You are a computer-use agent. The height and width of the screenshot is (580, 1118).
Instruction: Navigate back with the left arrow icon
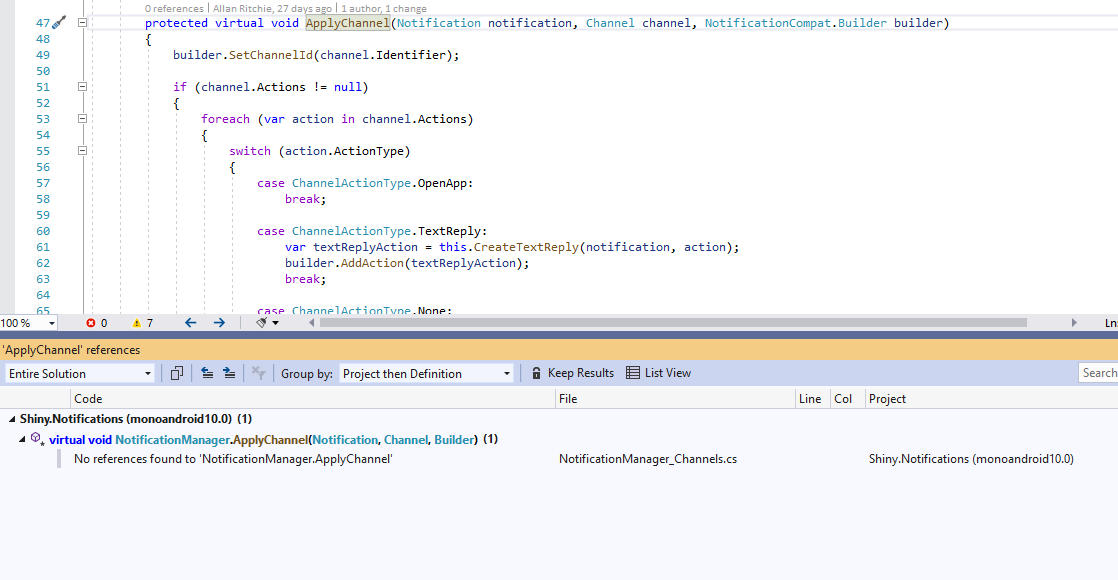coord(190,323)
